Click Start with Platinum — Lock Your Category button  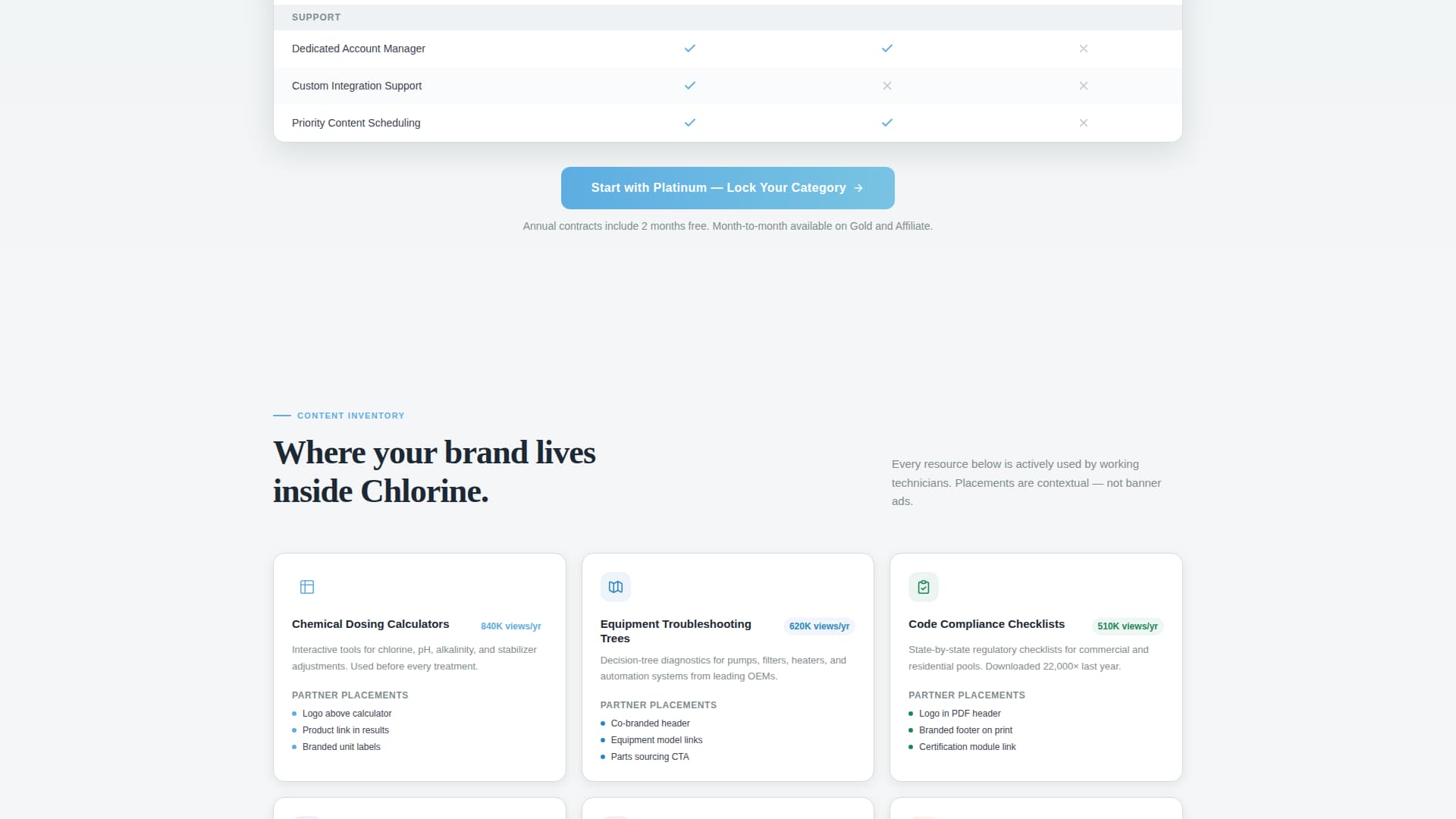pyautogui.click(x=727, y=188)
